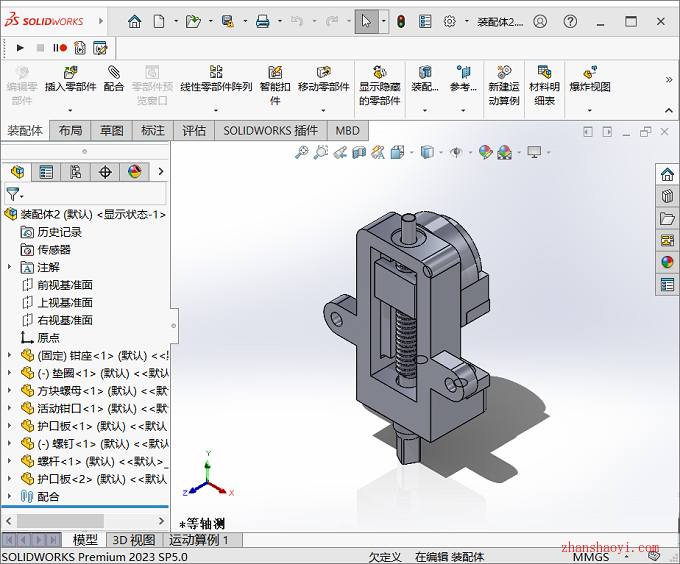
Task: Open the MBD tab
Action: [x=347, y=130]
